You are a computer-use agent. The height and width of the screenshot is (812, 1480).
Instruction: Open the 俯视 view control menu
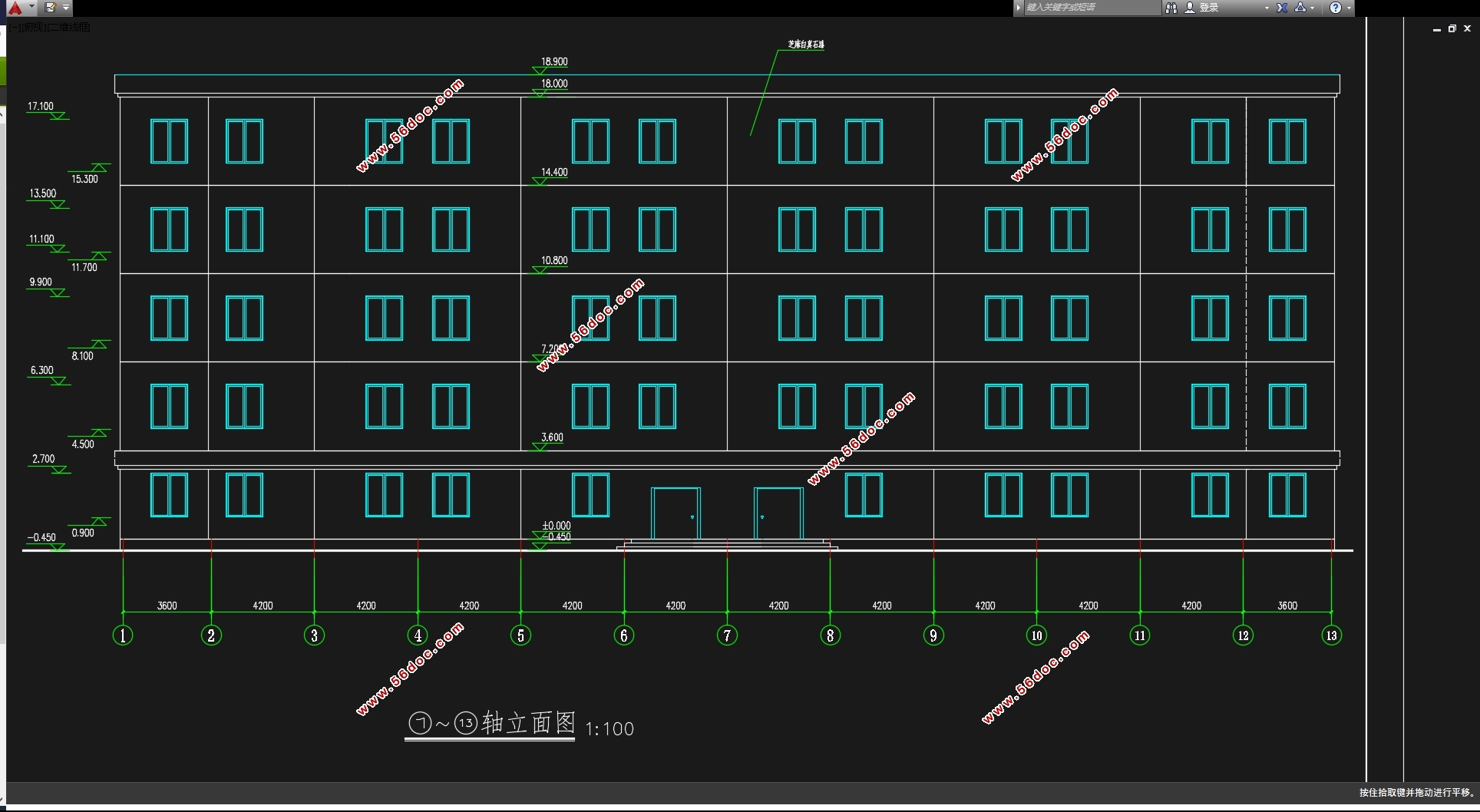click(x=35, y=27)
